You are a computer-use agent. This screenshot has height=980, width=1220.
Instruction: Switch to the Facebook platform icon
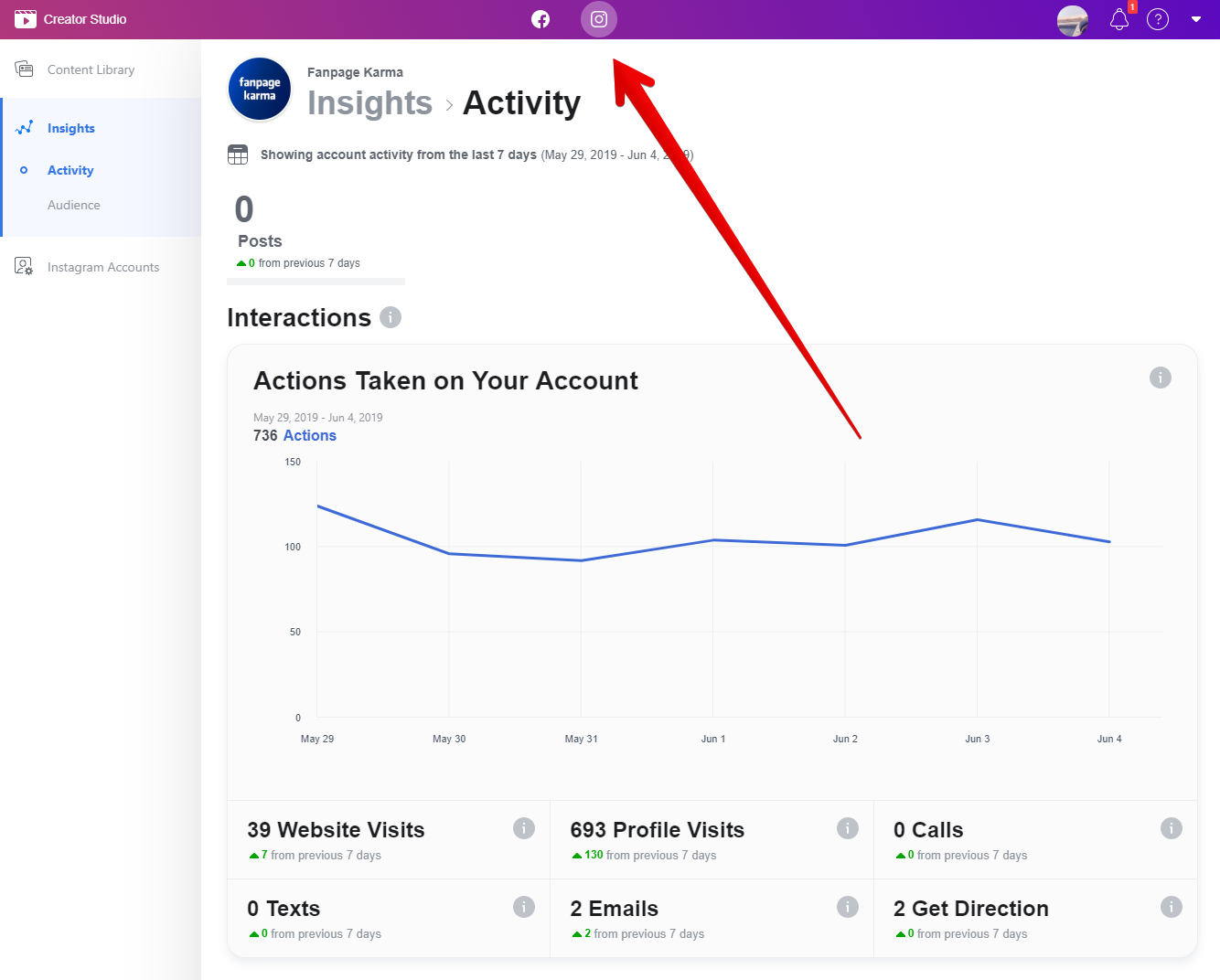[x=540, y=19]
